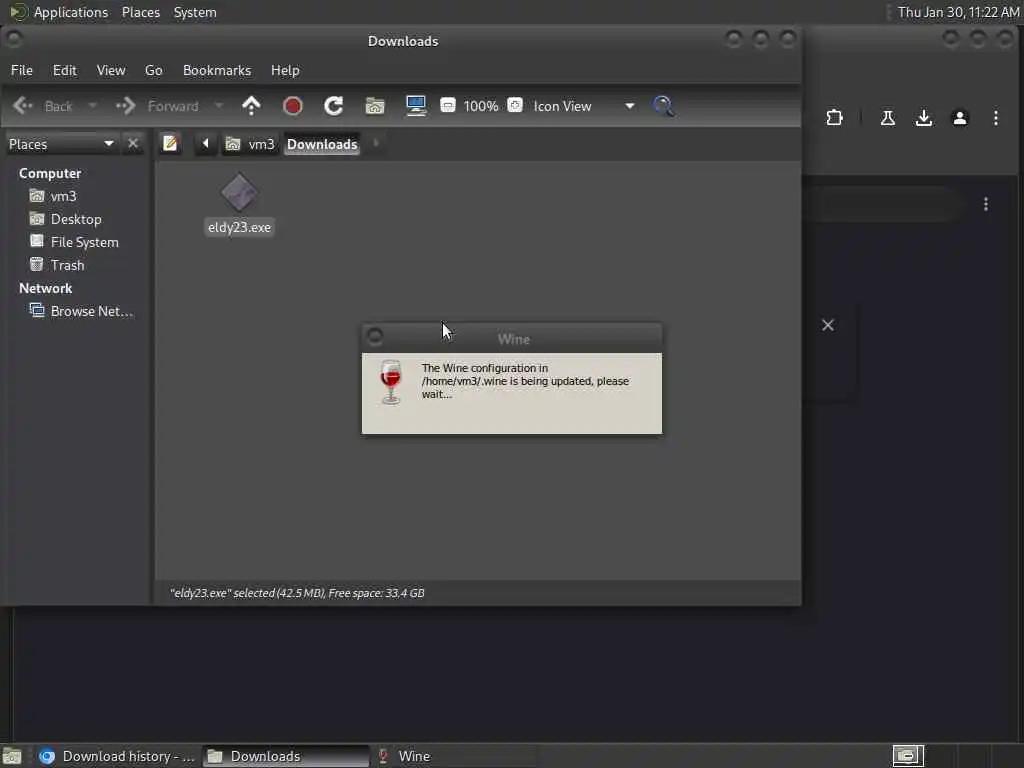Image resolution: width=1024 pixels, height=768 pixels.
Task: Switch to Downloads taskbar window button
Action: coord(285,756)
